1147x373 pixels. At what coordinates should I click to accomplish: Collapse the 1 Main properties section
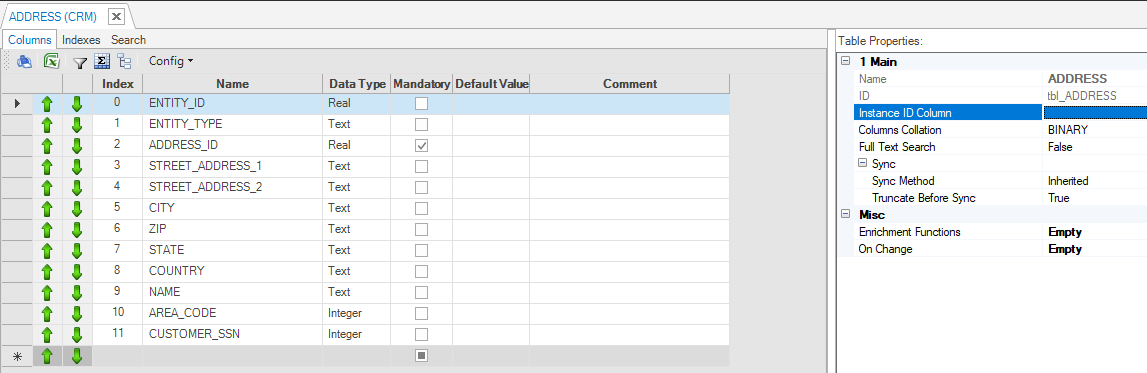846,62
